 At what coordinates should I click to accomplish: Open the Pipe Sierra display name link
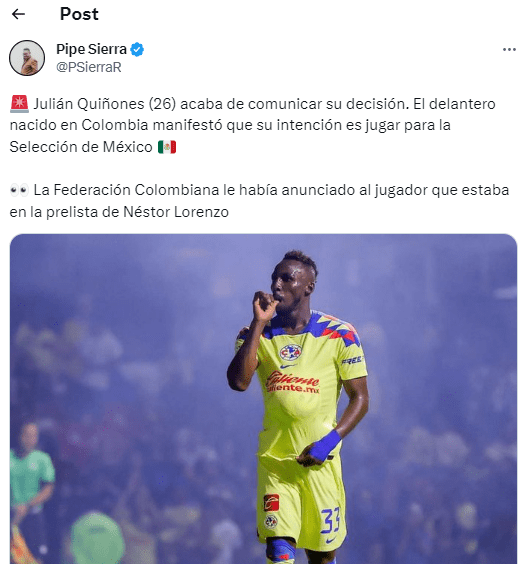click(91, 49)
